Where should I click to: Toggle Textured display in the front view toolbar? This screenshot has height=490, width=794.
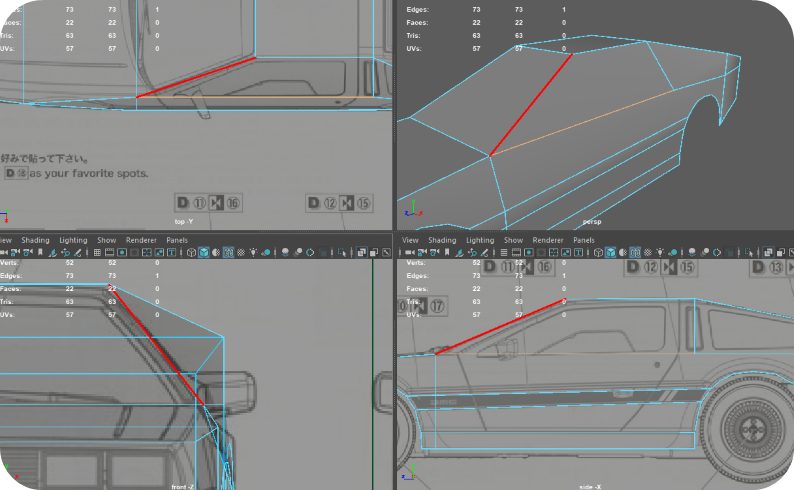click(x=241, y=252)
